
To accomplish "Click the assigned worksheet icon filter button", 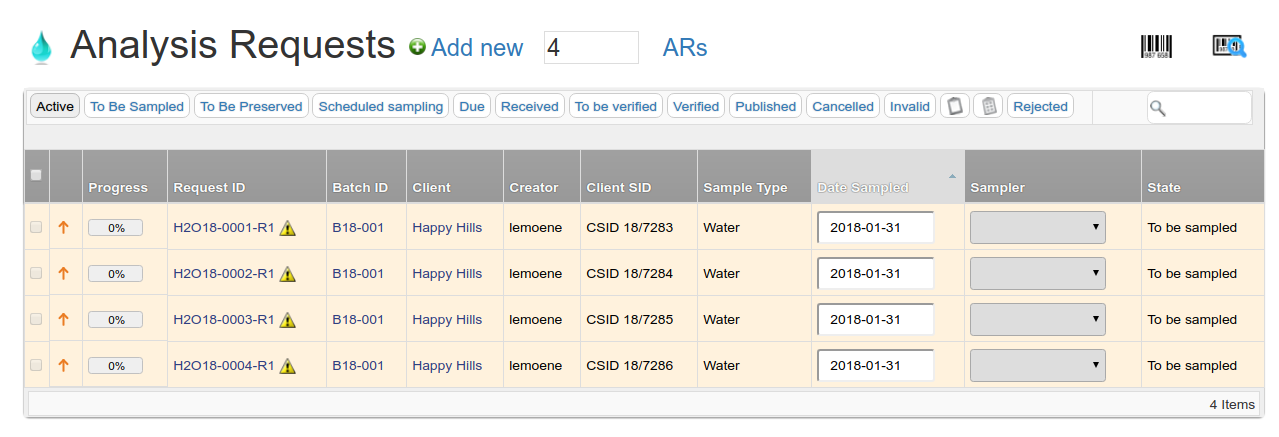I will [988, 106].
